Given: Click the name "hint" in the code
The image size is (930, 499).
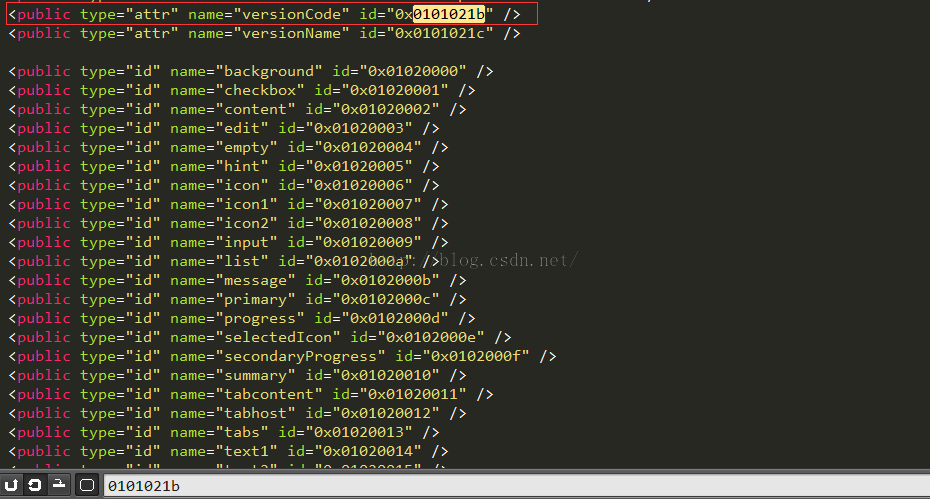Looking at the screenshot, I should 242,166.
